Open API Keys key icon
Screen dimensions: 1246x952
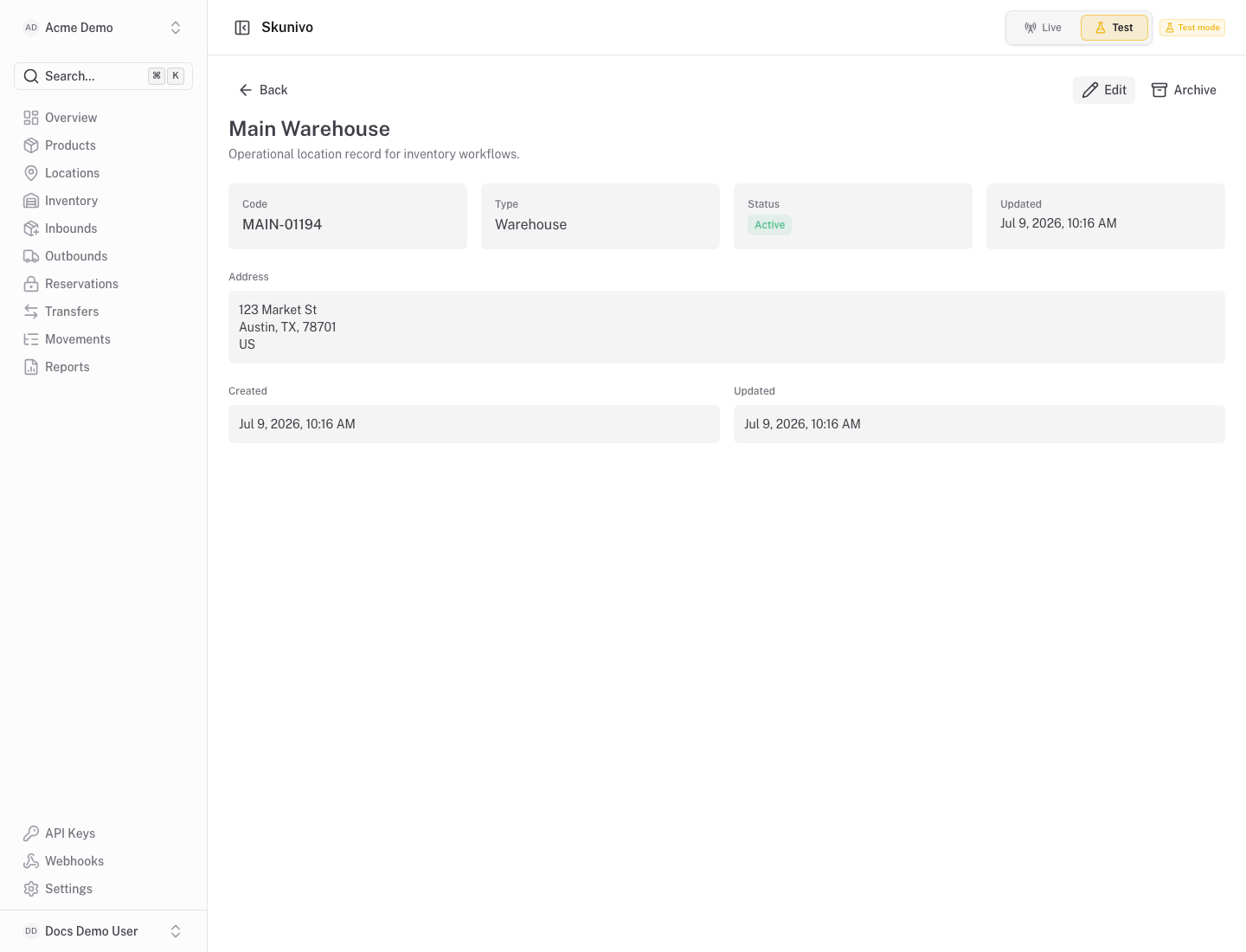click(31, 833)
